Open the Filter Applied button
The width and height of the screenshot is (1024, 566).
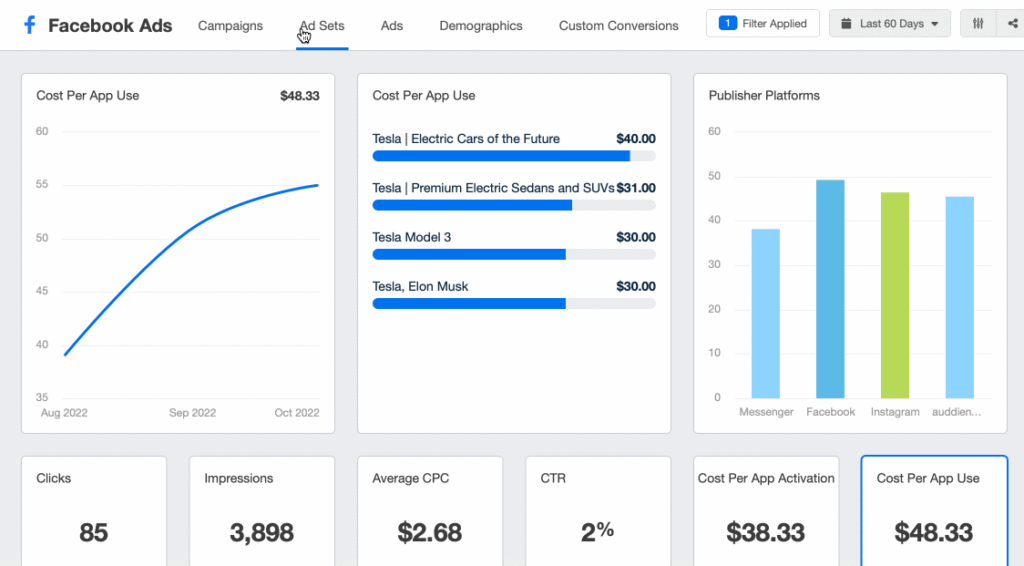[763, 24]
